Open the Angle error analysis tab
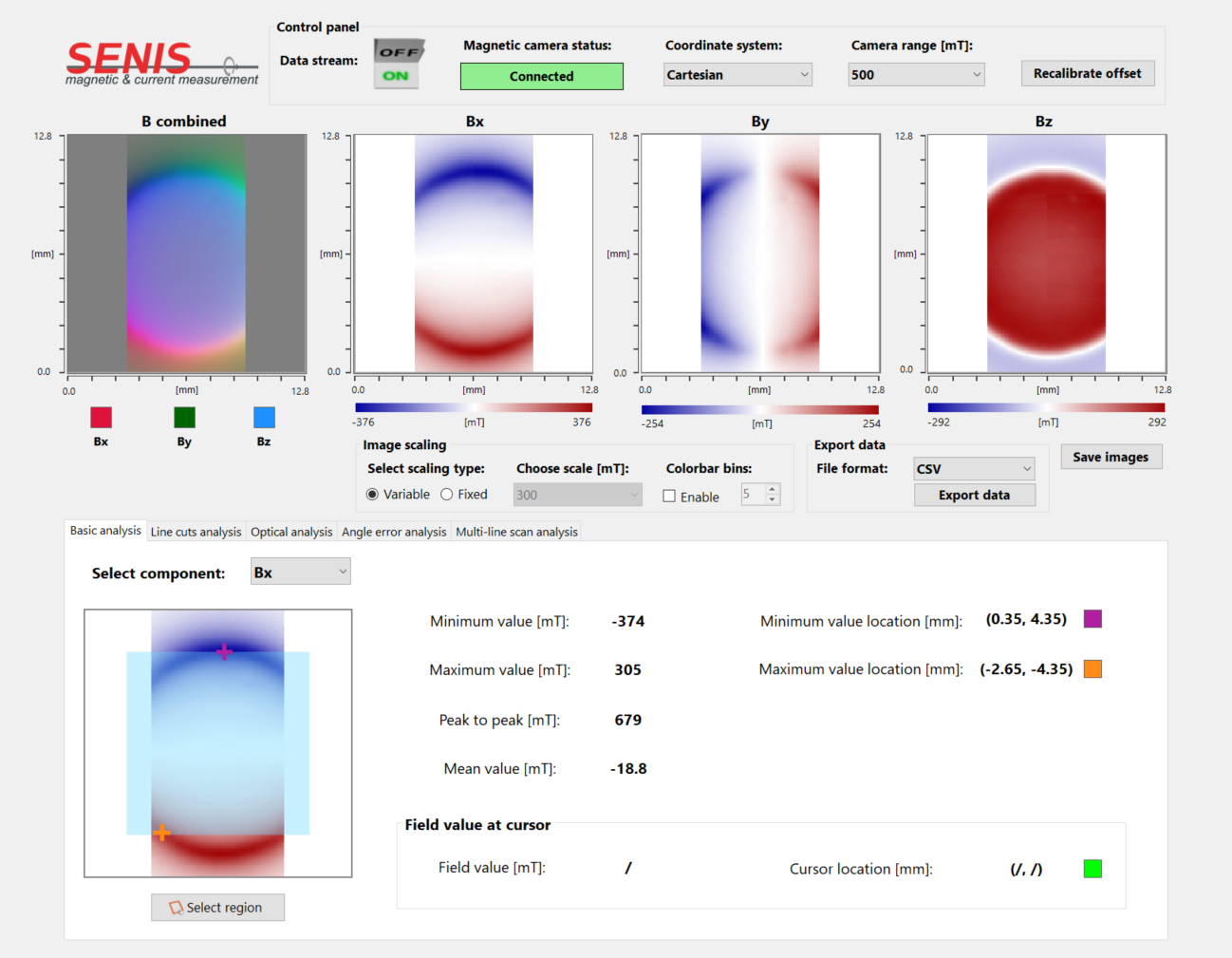The image size is (1232, 958). (x=394, y=532)
